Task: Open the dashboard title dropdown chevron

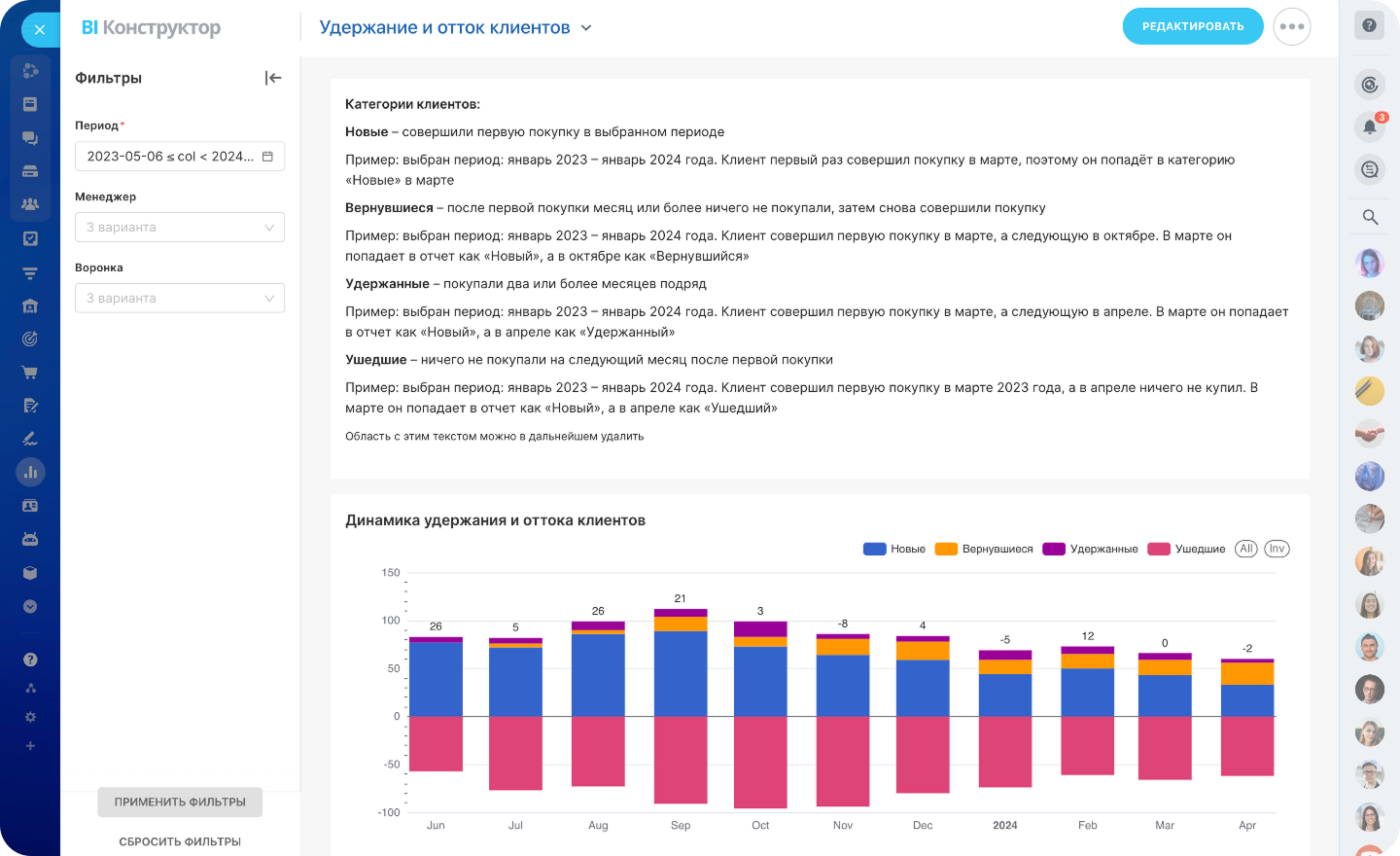Action: 586,28
